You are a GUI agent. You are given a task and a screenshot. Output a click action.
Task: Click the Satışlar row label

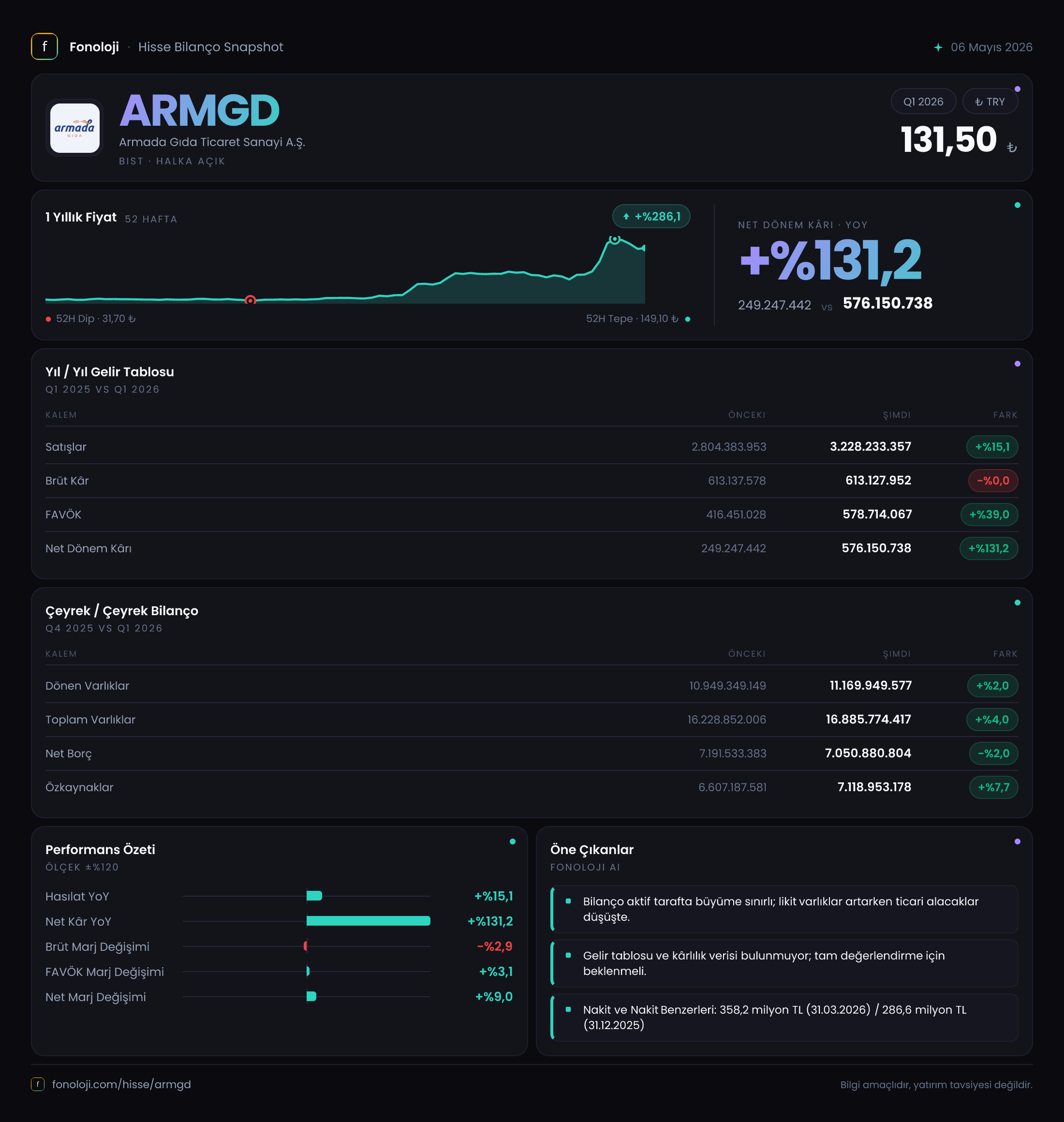[66, 447]
